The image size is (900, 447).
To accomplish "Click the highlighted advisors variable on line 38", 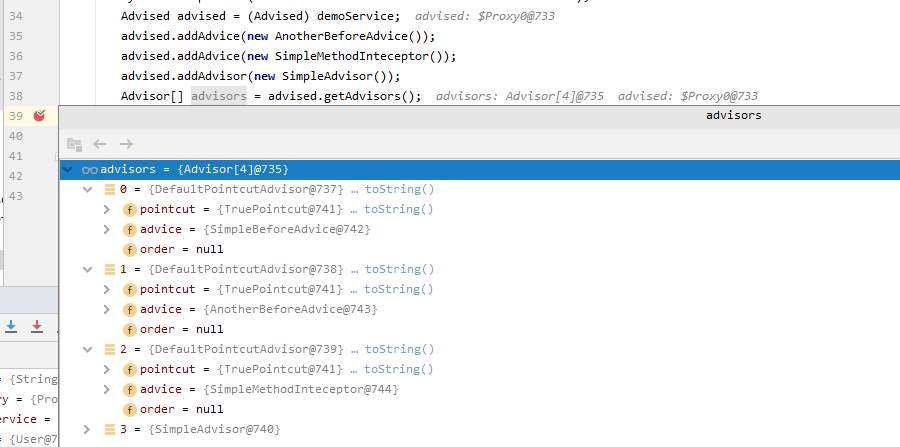I will point(219,96).
